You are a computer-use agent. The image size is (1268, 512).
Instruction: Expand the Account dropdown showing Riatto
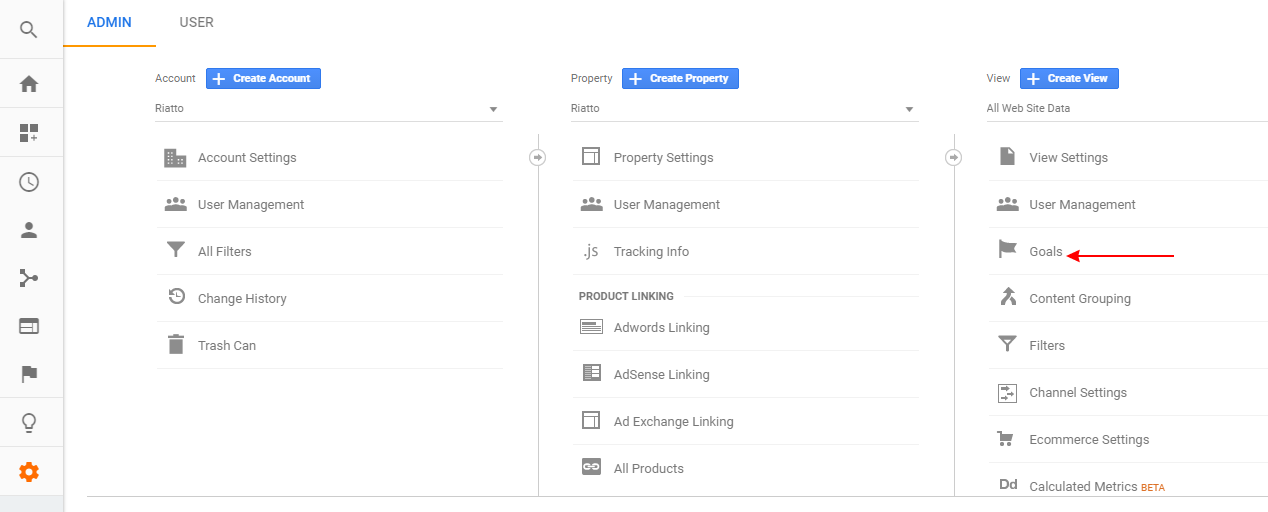pyautogui.click(x=328, y=108)
